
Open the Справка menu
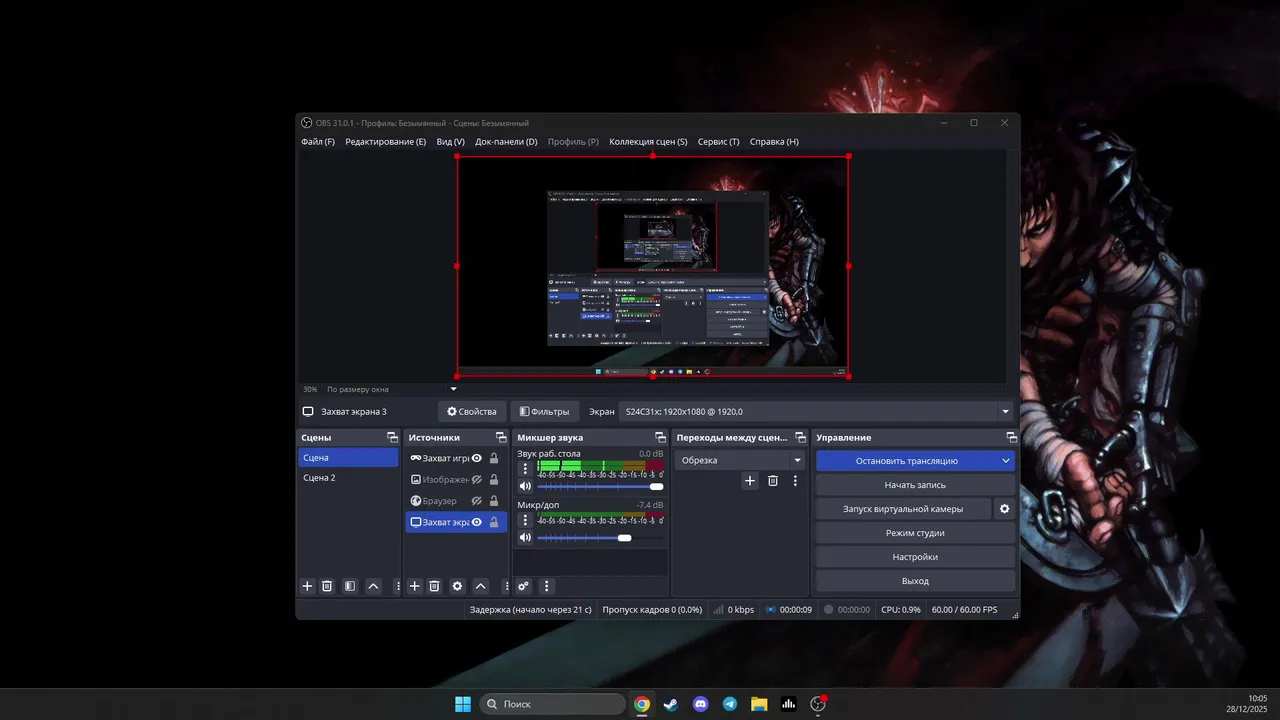774,142
